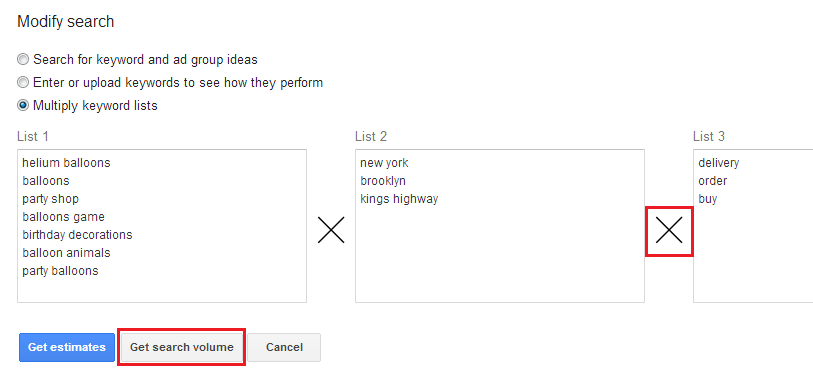Click the 'new york' line in List 2
This screenshot has width=813, height=375.
pos(384,163)
